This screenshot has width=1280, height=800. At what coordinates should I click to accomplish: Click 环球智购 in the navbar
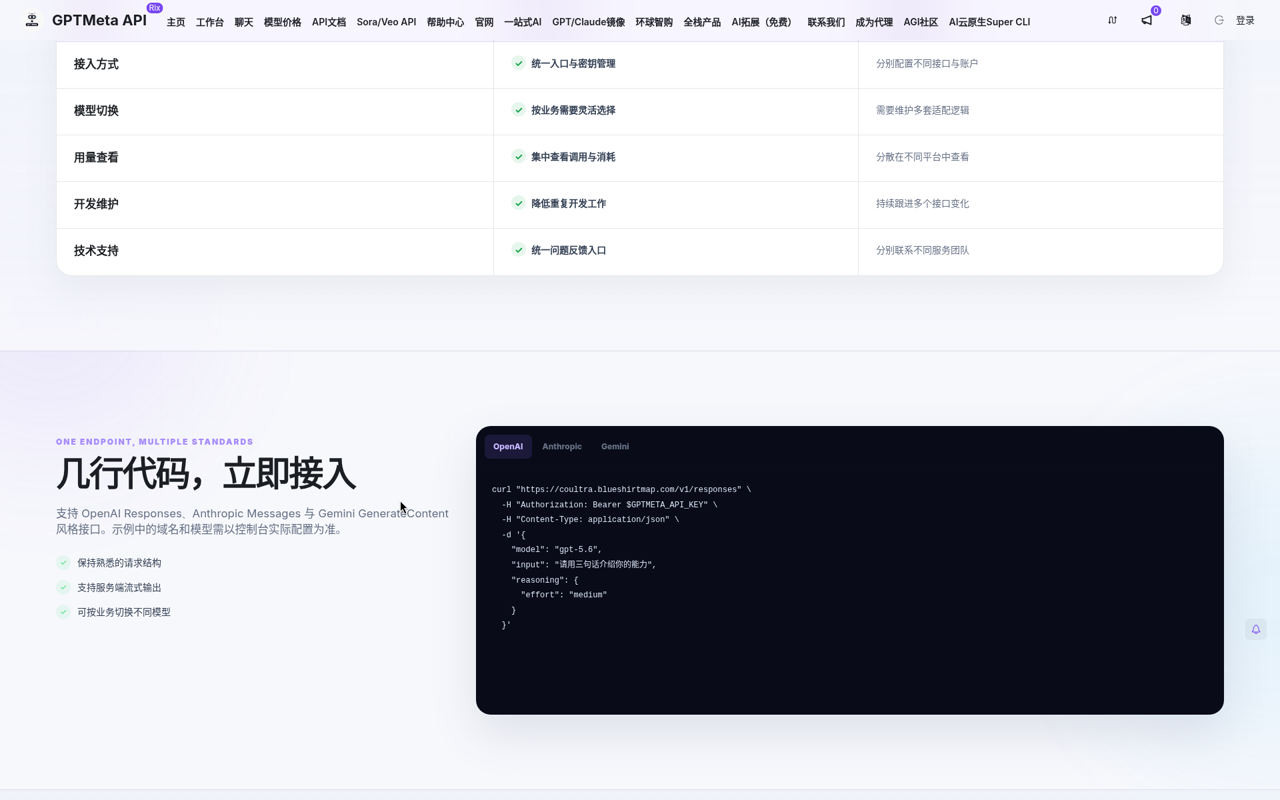pyautogui.click(x=654, y=22)
